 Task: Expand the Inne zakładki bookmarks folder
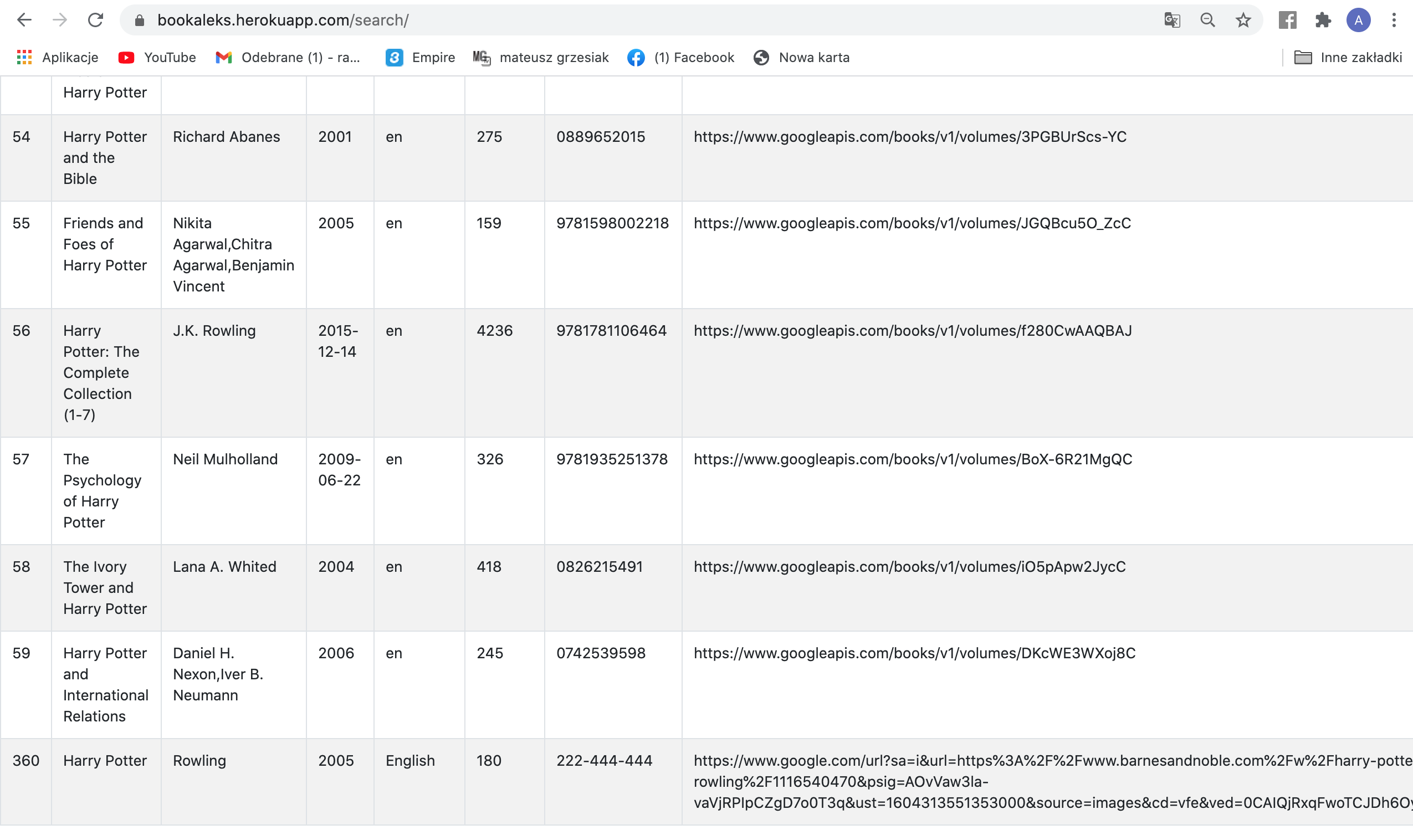pyautogui.click(x=1348, y=57)
